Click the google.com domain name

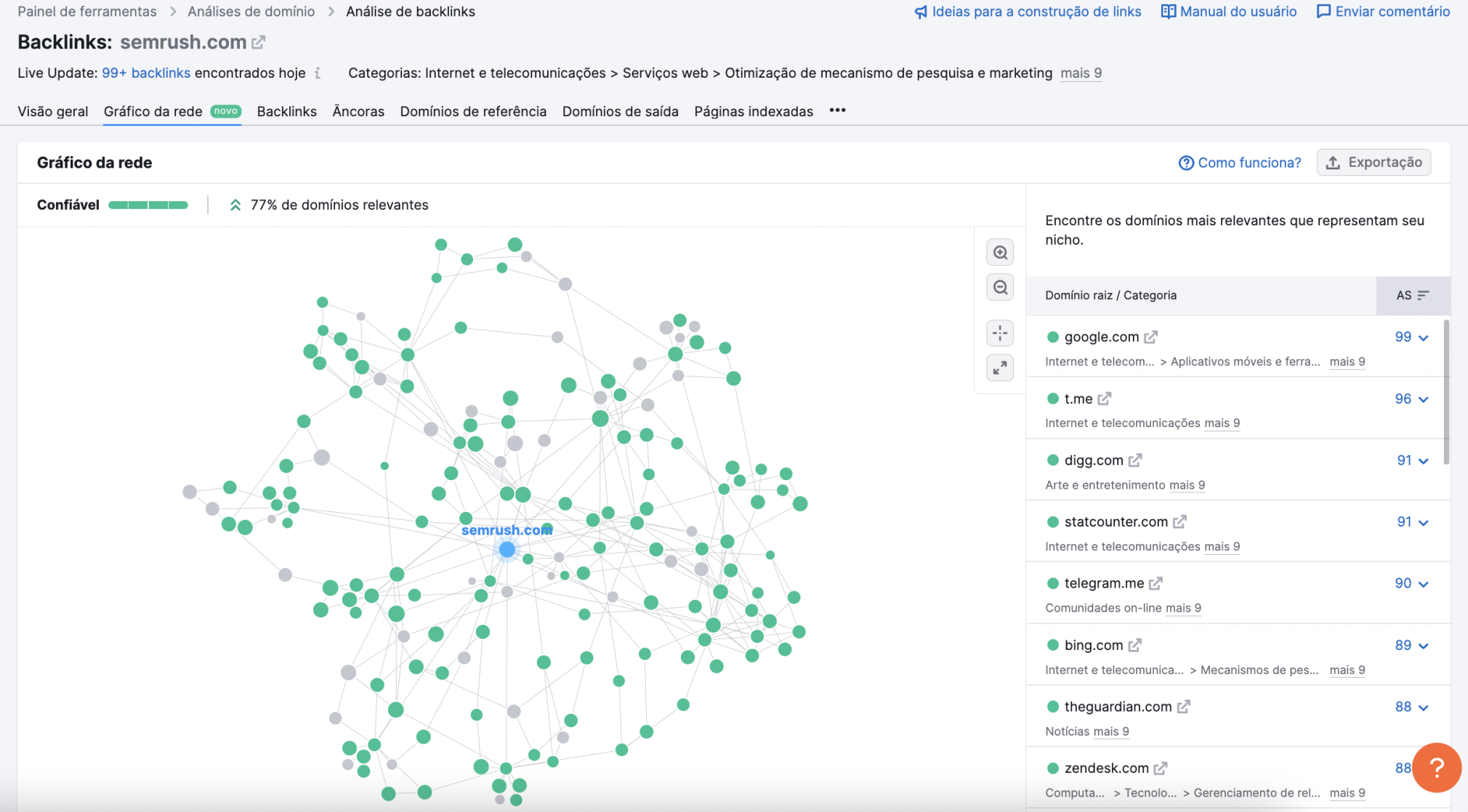click(1102, 337)
